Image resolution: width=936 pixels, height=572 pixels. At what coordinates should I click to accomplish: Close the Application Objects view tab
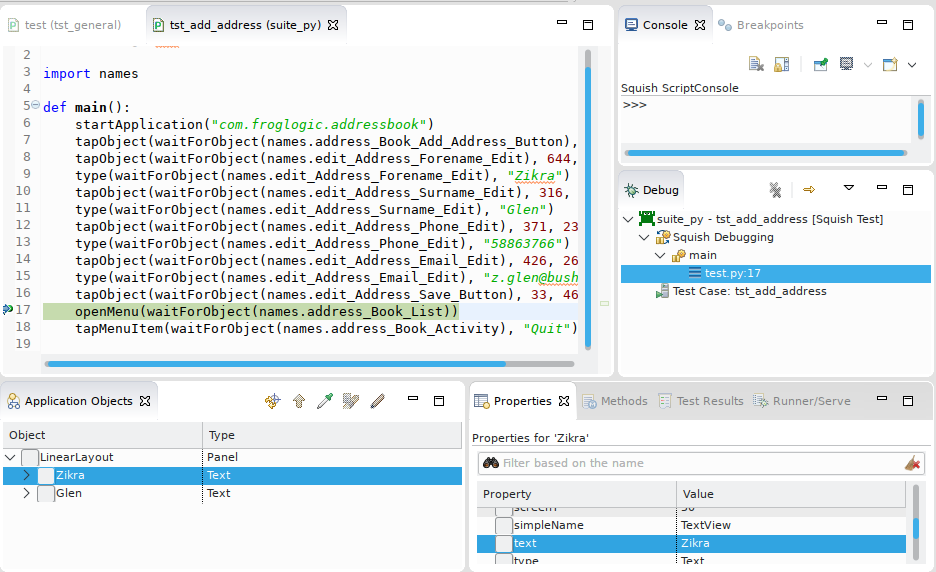145,401
